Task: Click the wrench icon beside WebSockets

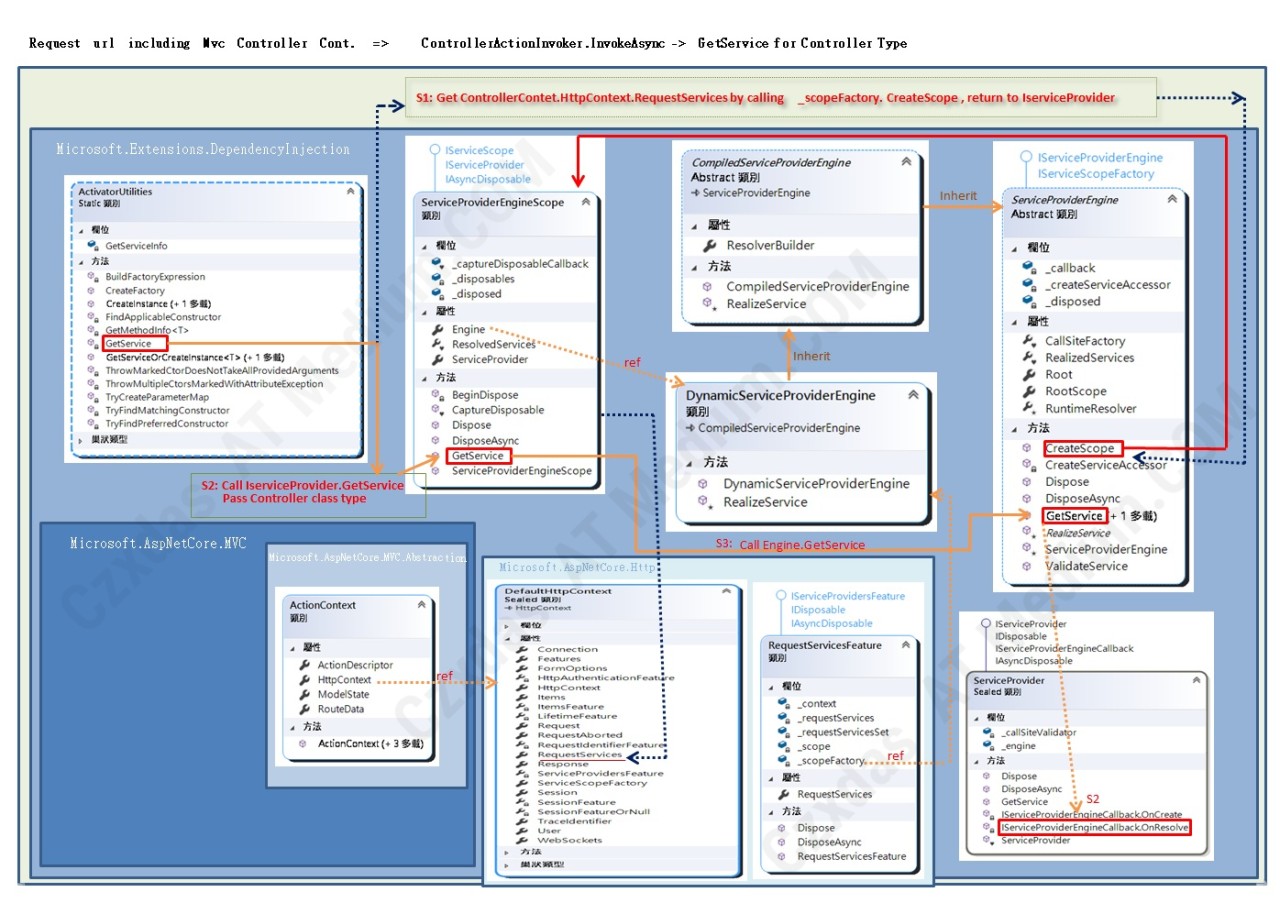Action: point(522,840)
